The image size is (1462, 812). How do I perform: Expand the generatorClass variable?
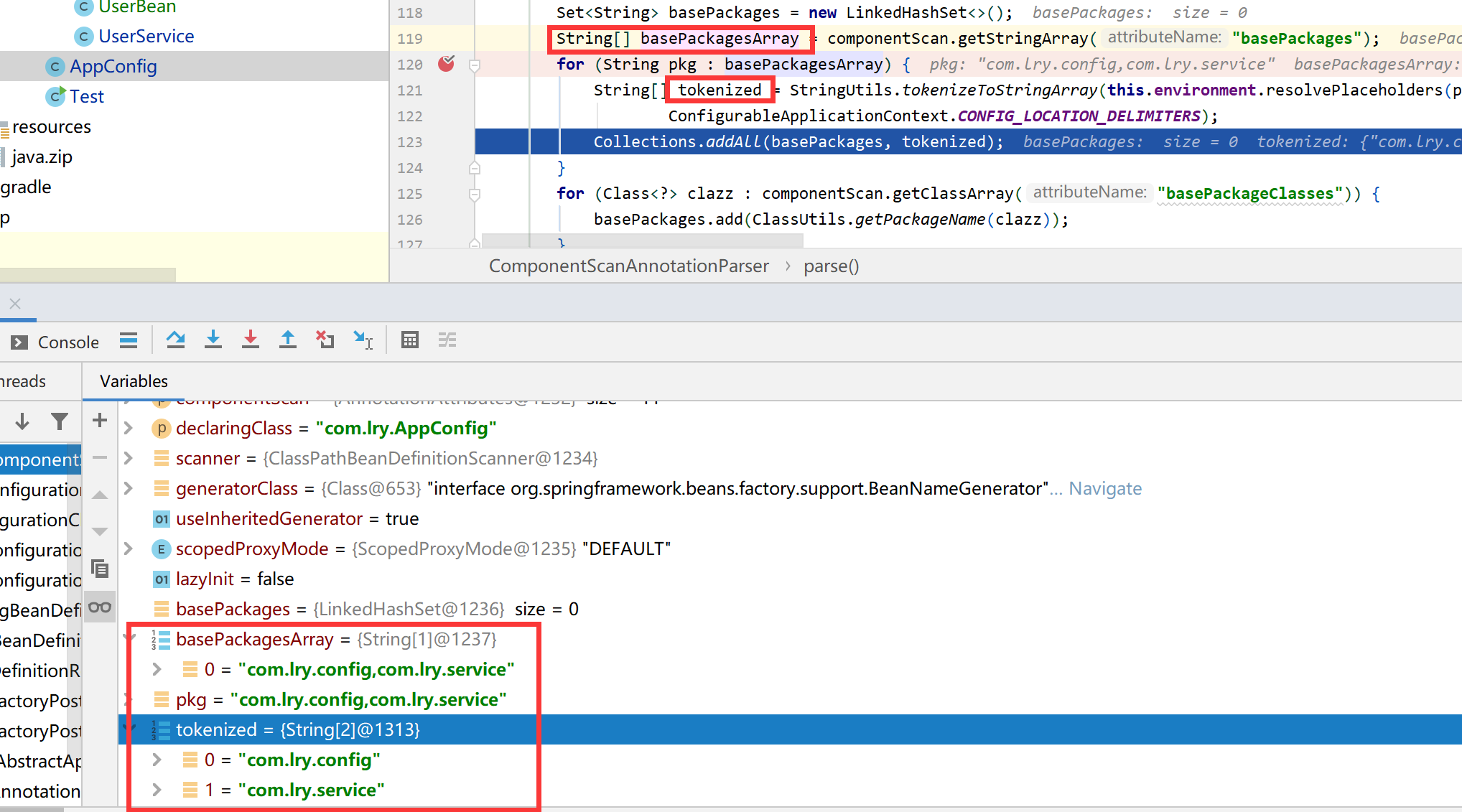[x=129, y=488]
